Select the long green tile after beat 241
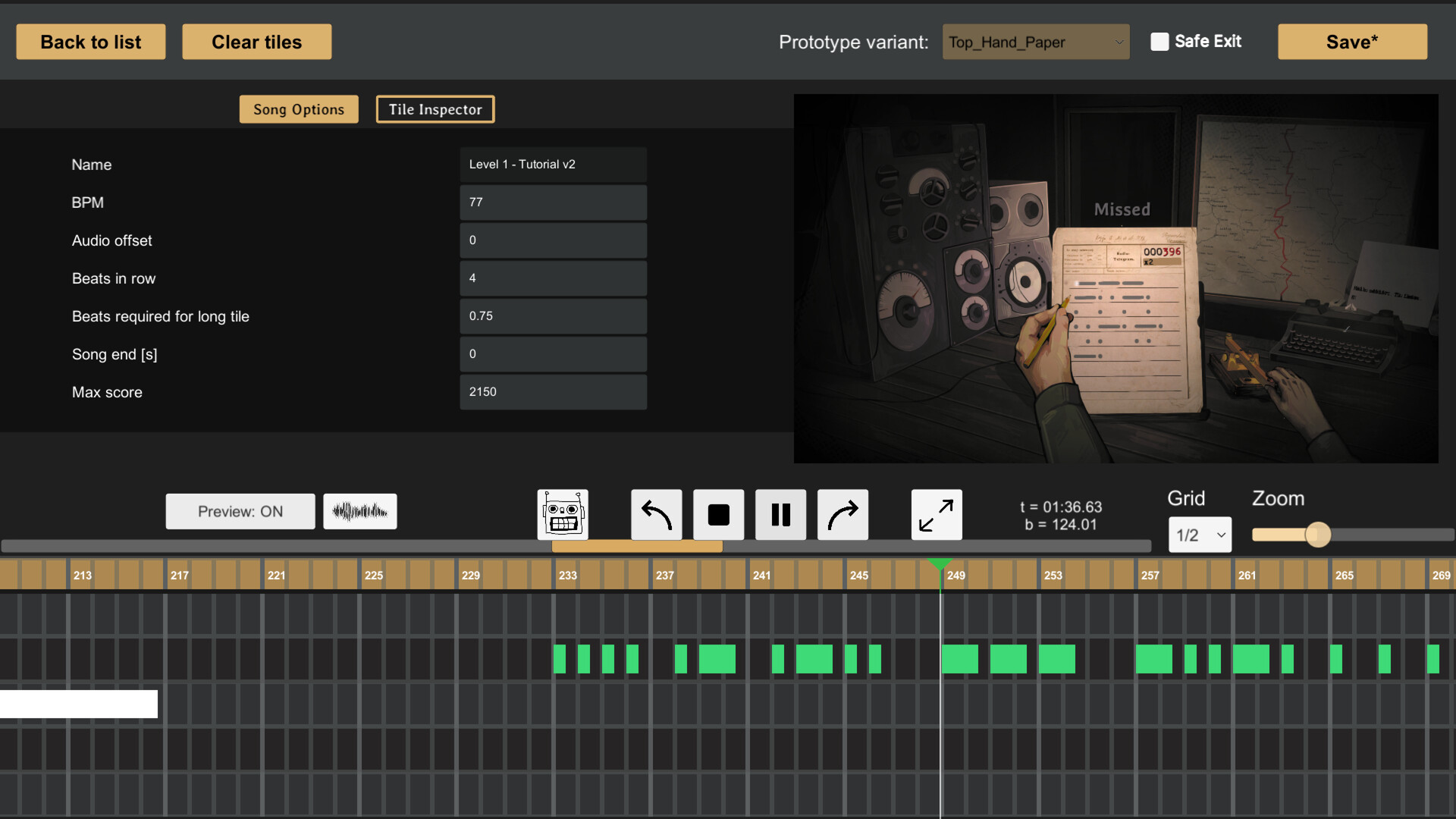This screenshot has height=819, width=1456. click(x=814, y=659)
